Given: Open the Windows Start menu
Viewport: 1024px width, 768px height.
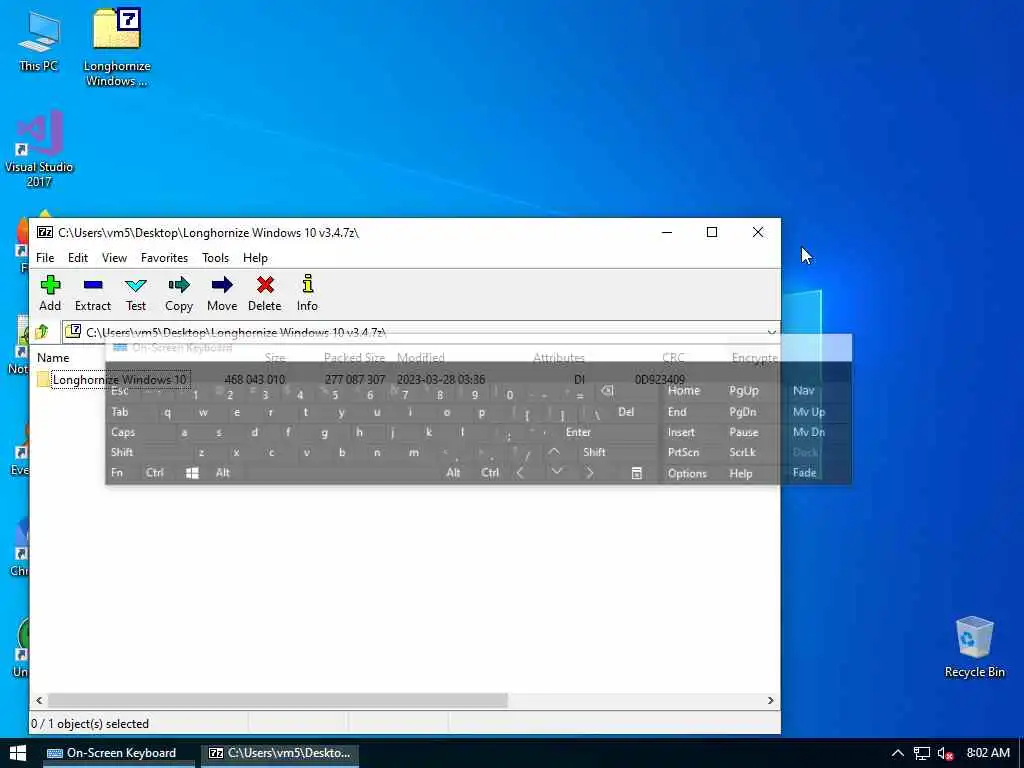Looking at the screenshot, I should point(18,753).
